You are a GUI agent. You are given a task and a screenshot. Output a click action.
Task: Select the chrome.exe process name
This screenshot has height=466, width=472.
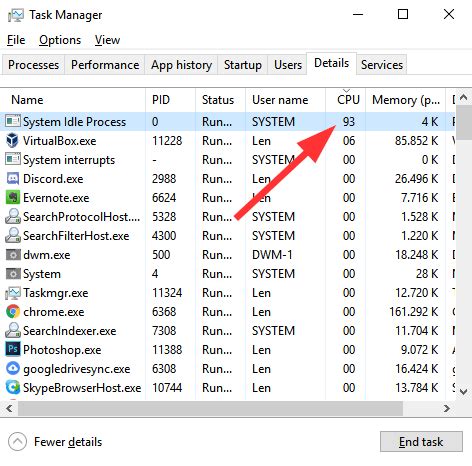(54, 312)
